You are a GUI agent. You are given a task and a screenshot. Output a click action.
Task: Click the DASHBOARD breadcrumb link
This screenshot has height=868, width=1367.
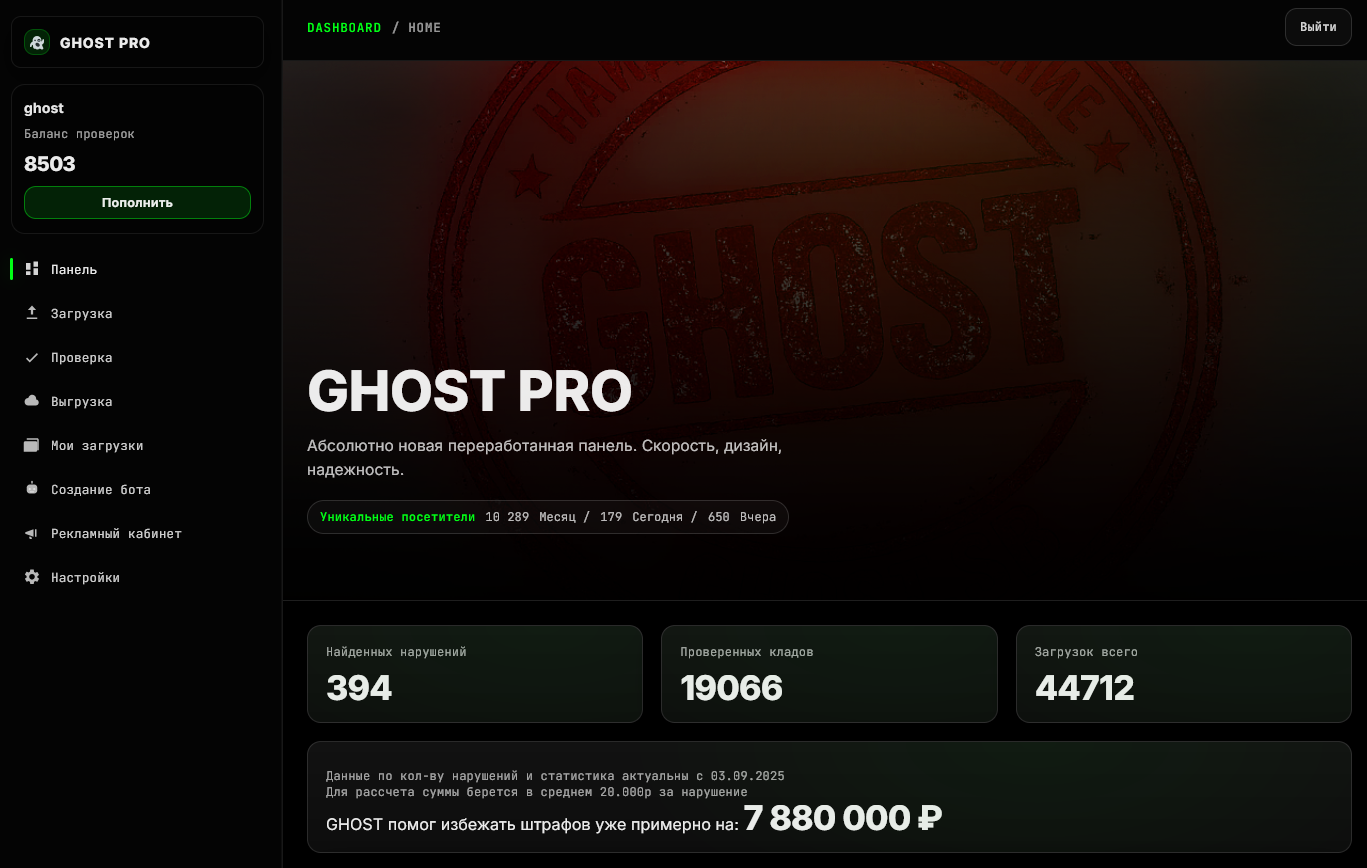click(x=344, y=28)
